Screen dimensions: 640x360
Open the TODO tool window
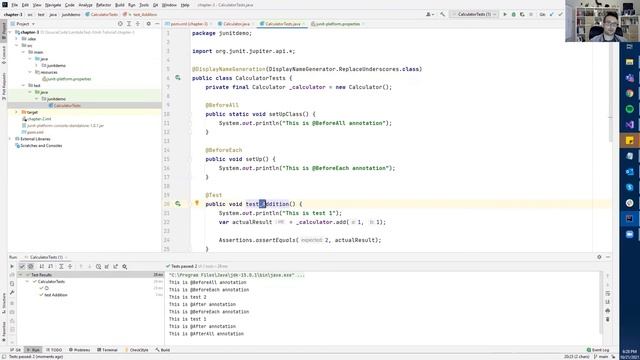(54, 350)
